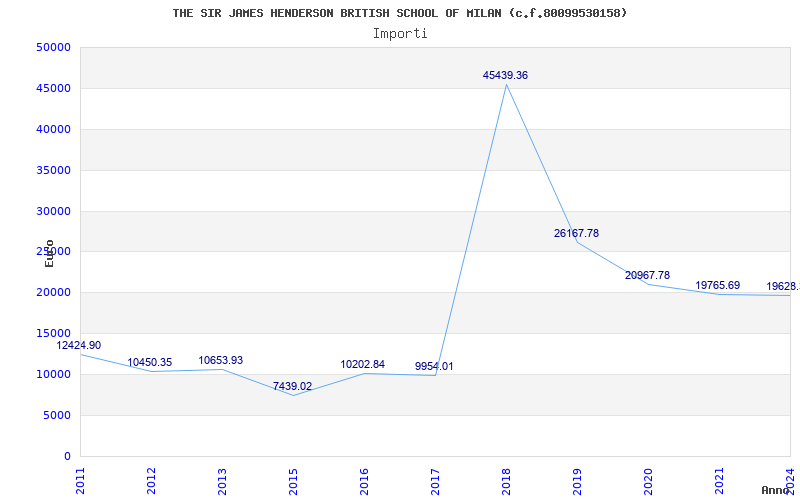800x500 pixels.
Task: Select the 10202.84 data label
Action: click(362, 365)
